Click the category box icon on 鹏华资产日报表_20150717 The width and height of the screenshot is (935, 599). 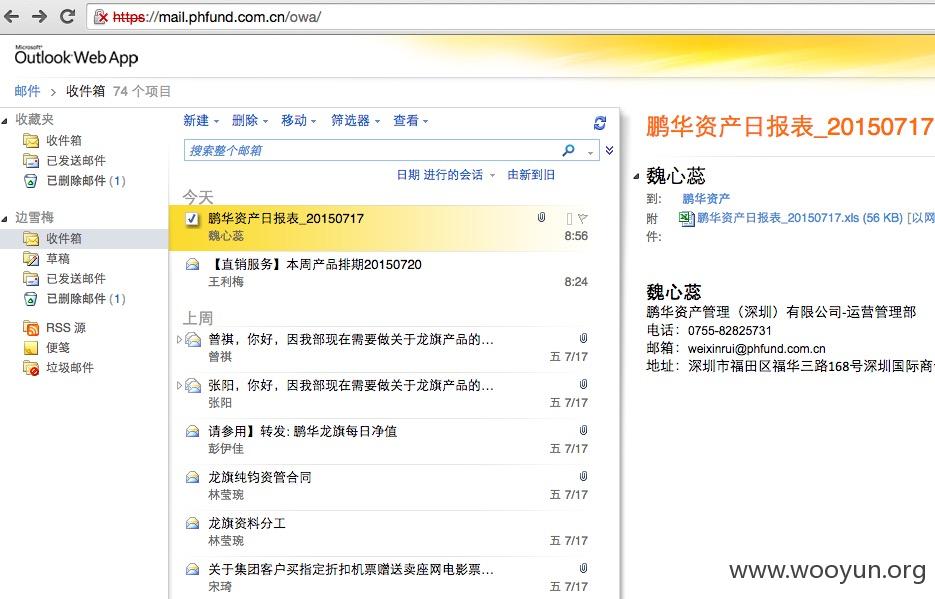[x=569, y=219]
